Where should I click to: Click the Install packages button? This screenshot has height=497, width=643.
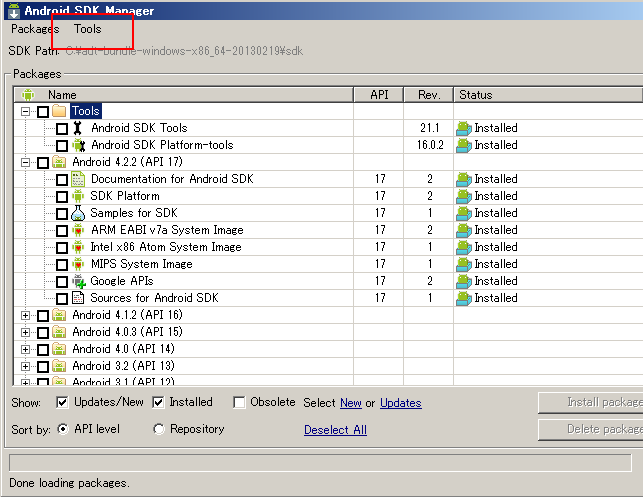591,403
